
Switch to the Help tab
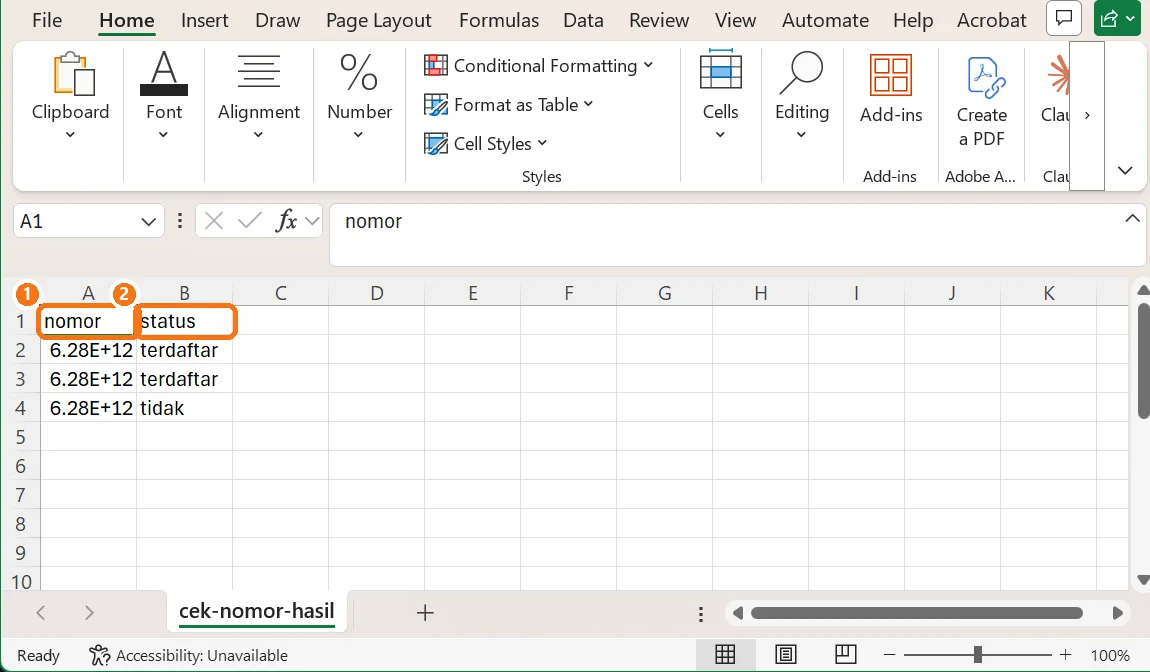tap(912, 20)
